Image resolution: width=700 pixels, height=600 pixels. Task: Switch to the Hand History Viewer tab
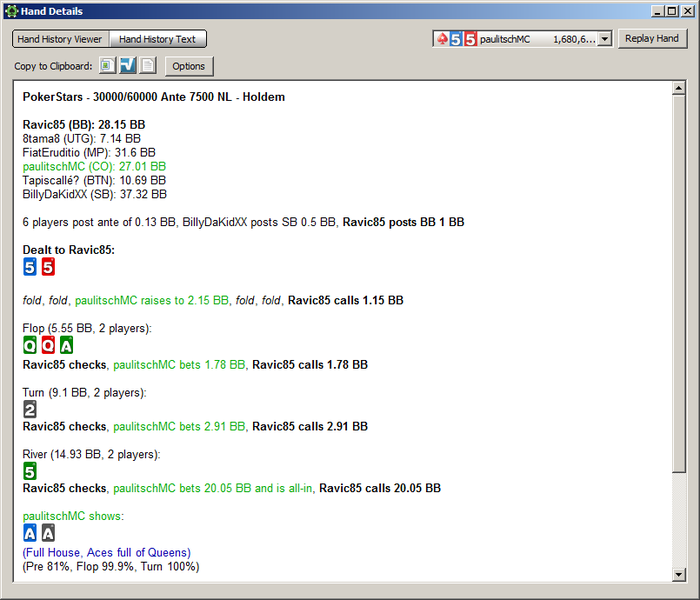[x=60, y=39]
